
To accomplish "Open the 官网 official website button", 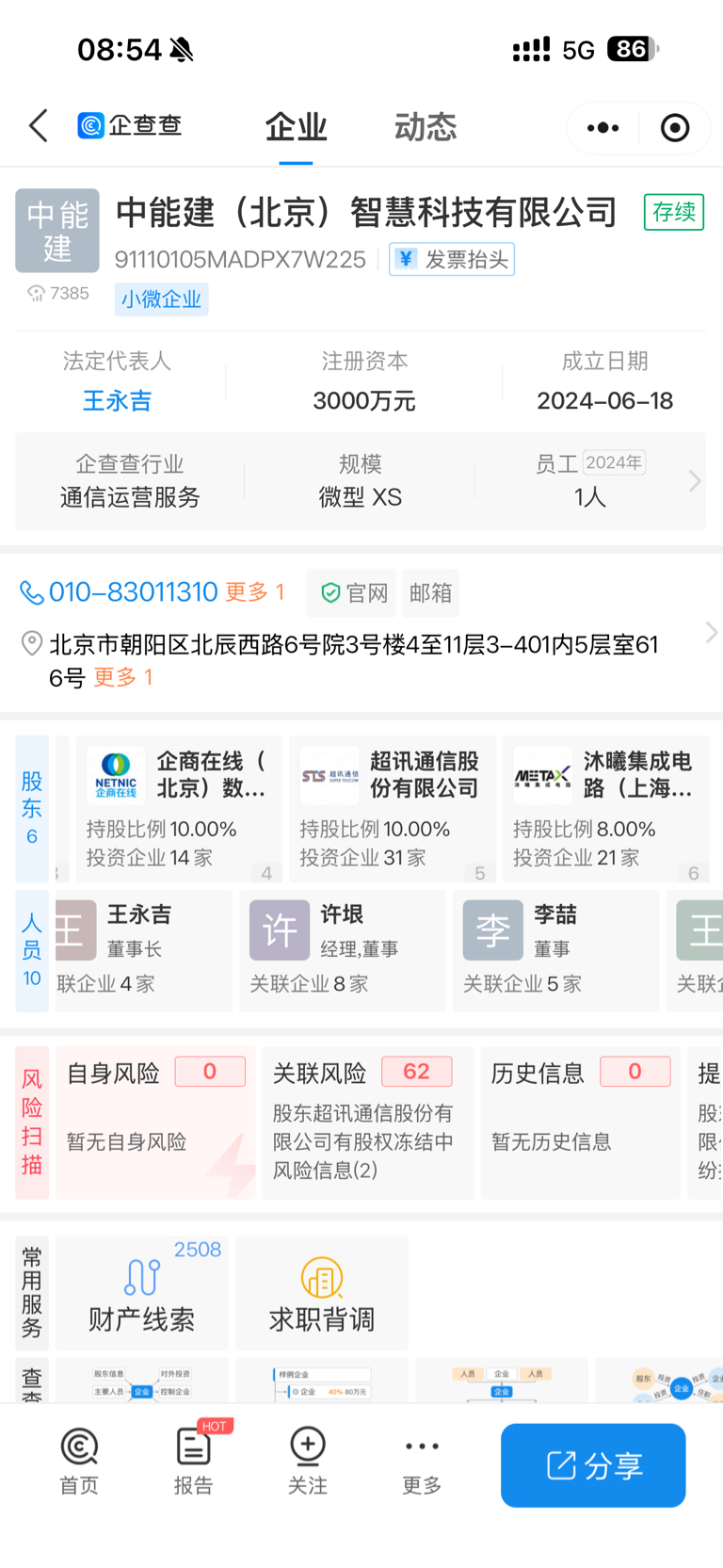I will point(352,593).
